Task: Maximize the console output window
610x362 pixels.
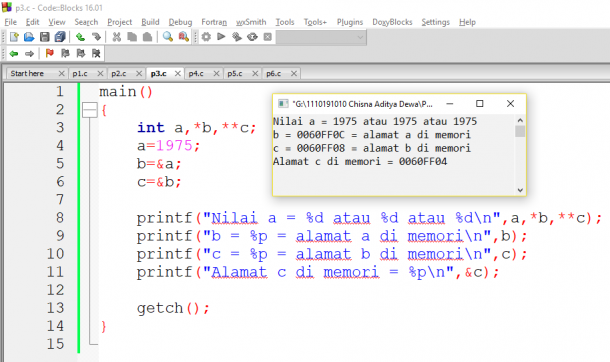Action: 480,104
